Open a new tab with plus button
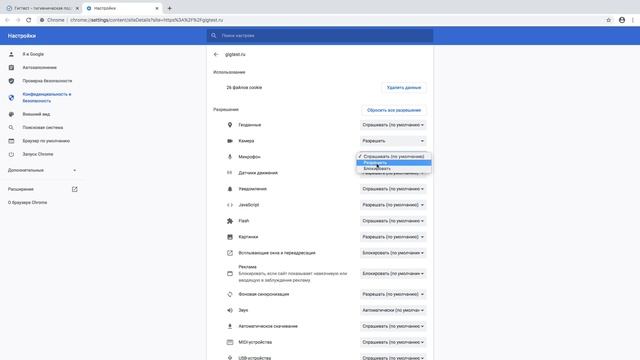640x360 pixels. pyautogui.click(x=169, y=8)
